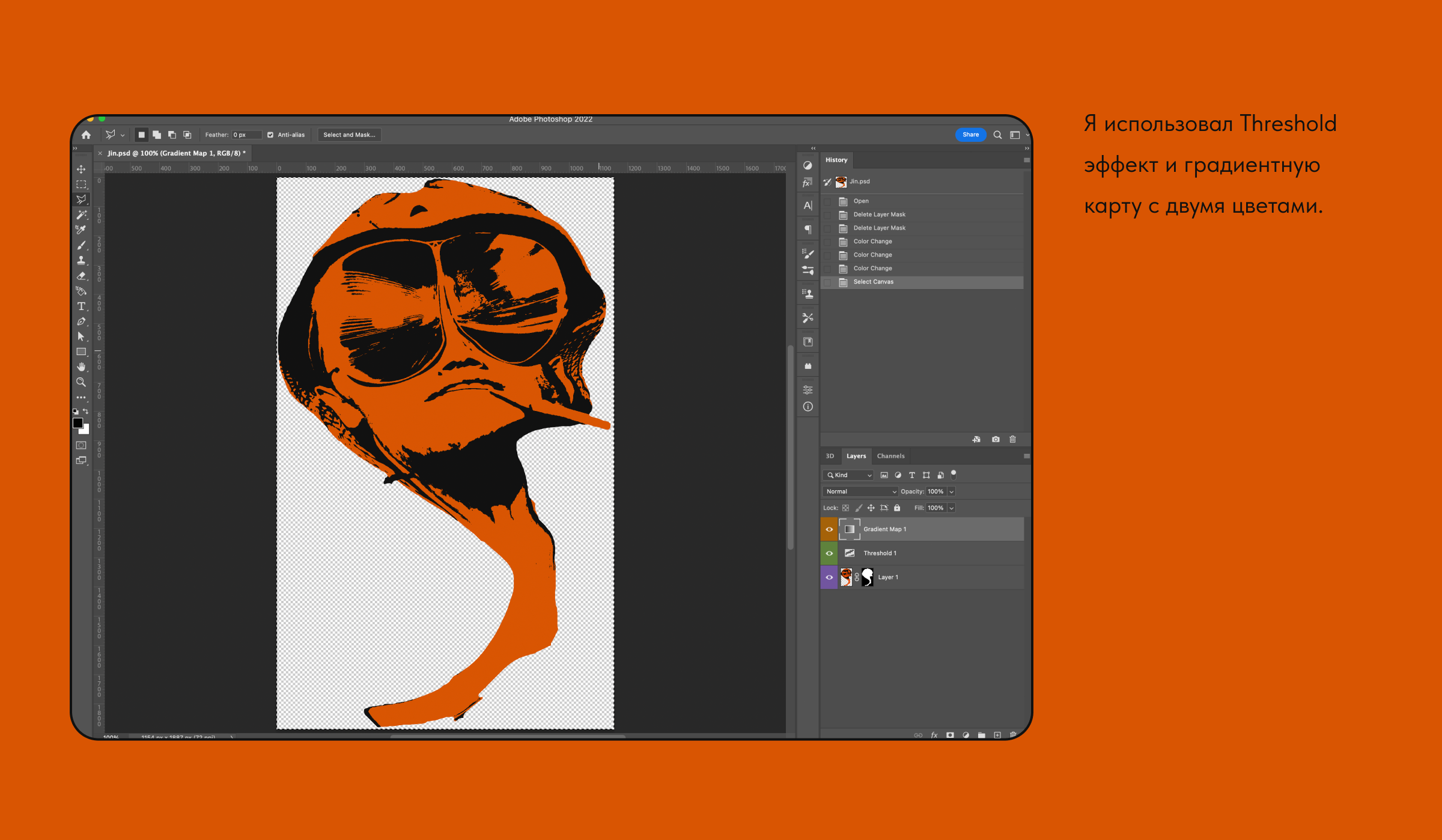
Task: Click the foreground black color swatch
Action: (x=78, y=423)
